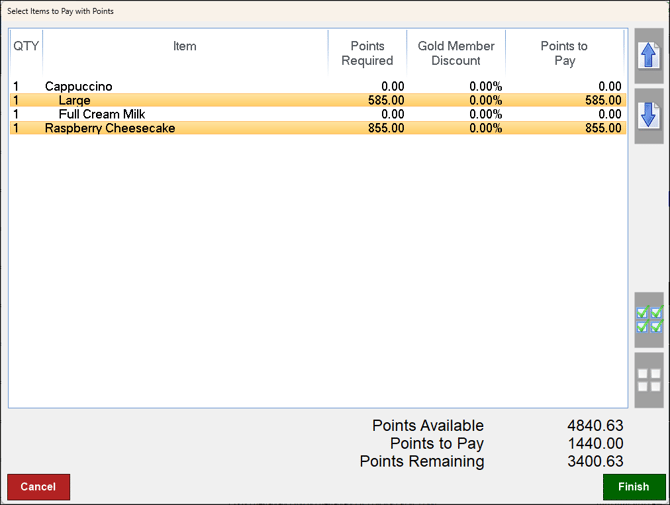Click the Points Required column header
This screenshot has height=505, width=670.
point(367,53)
